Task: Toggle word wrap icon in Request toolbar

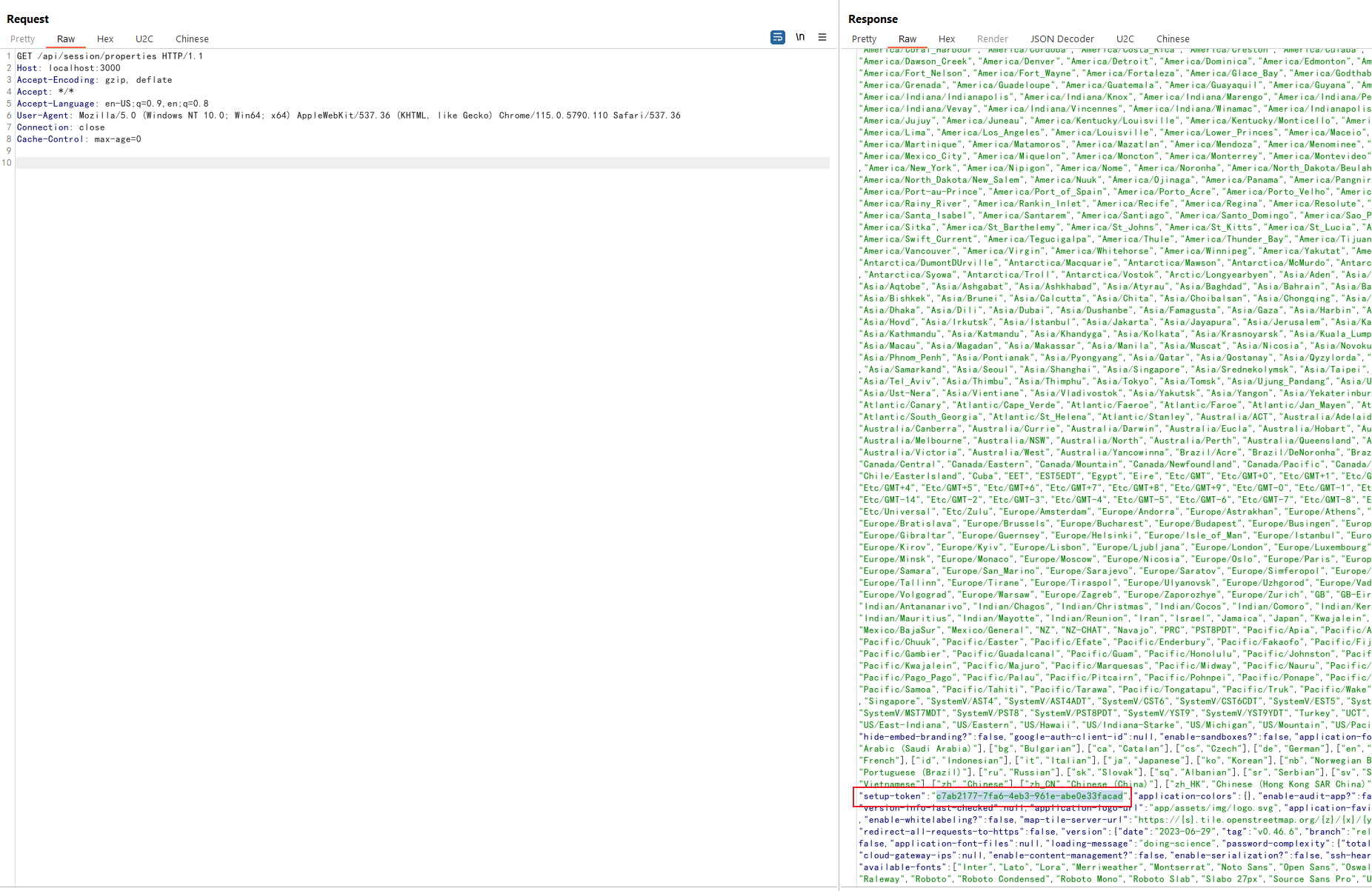Action: (x=777, y=37)
